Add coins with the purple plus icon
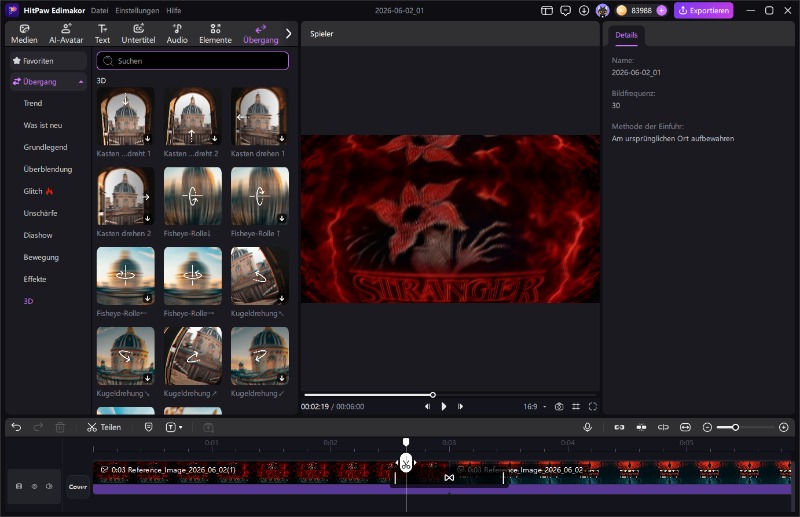 pos(662,10)
